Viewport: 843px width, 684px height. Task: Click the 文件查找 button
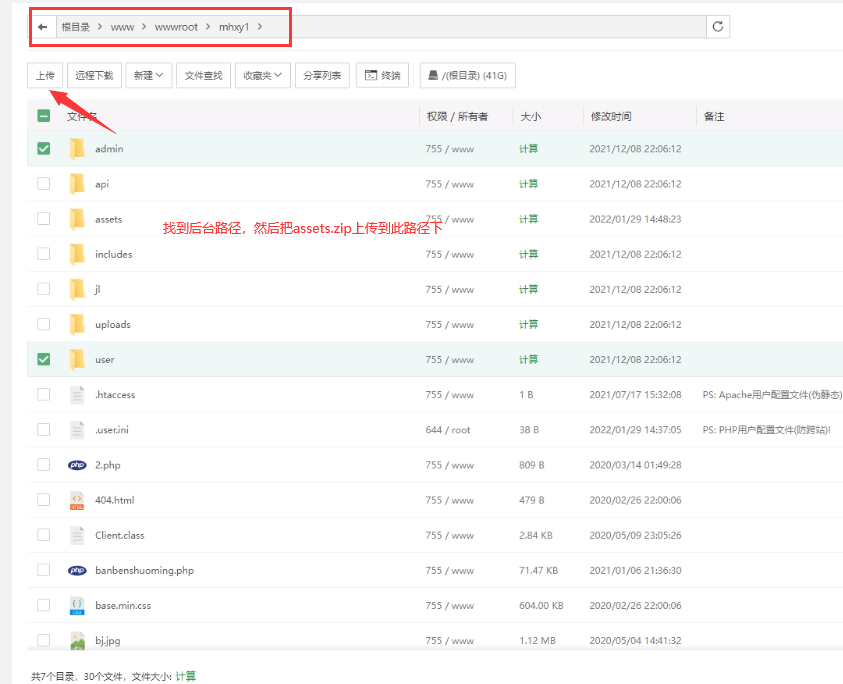(203, 75)
